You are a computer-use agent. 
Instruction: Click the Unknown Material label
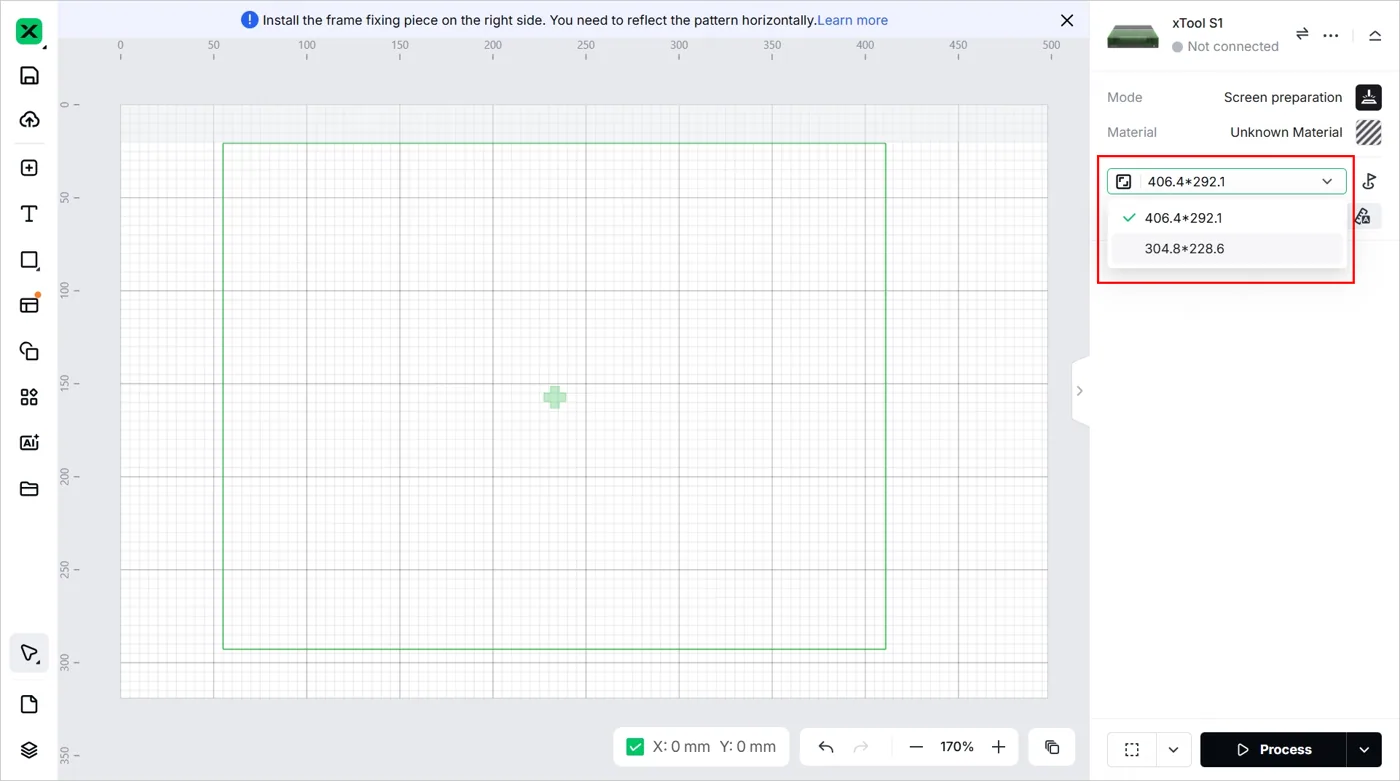pos(1286,132)
